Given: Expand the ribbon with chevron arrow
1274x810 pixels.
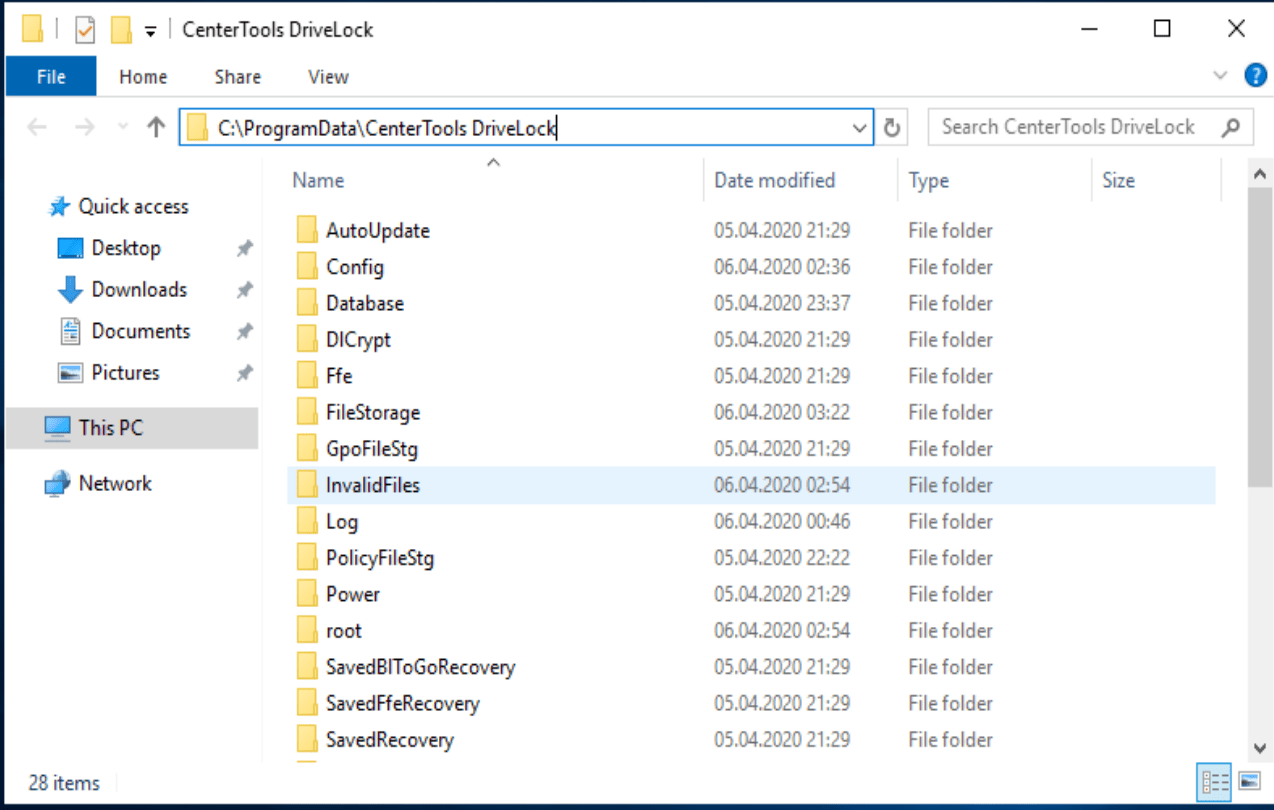Looking at the screenshot, I should tap(1220, 76).
